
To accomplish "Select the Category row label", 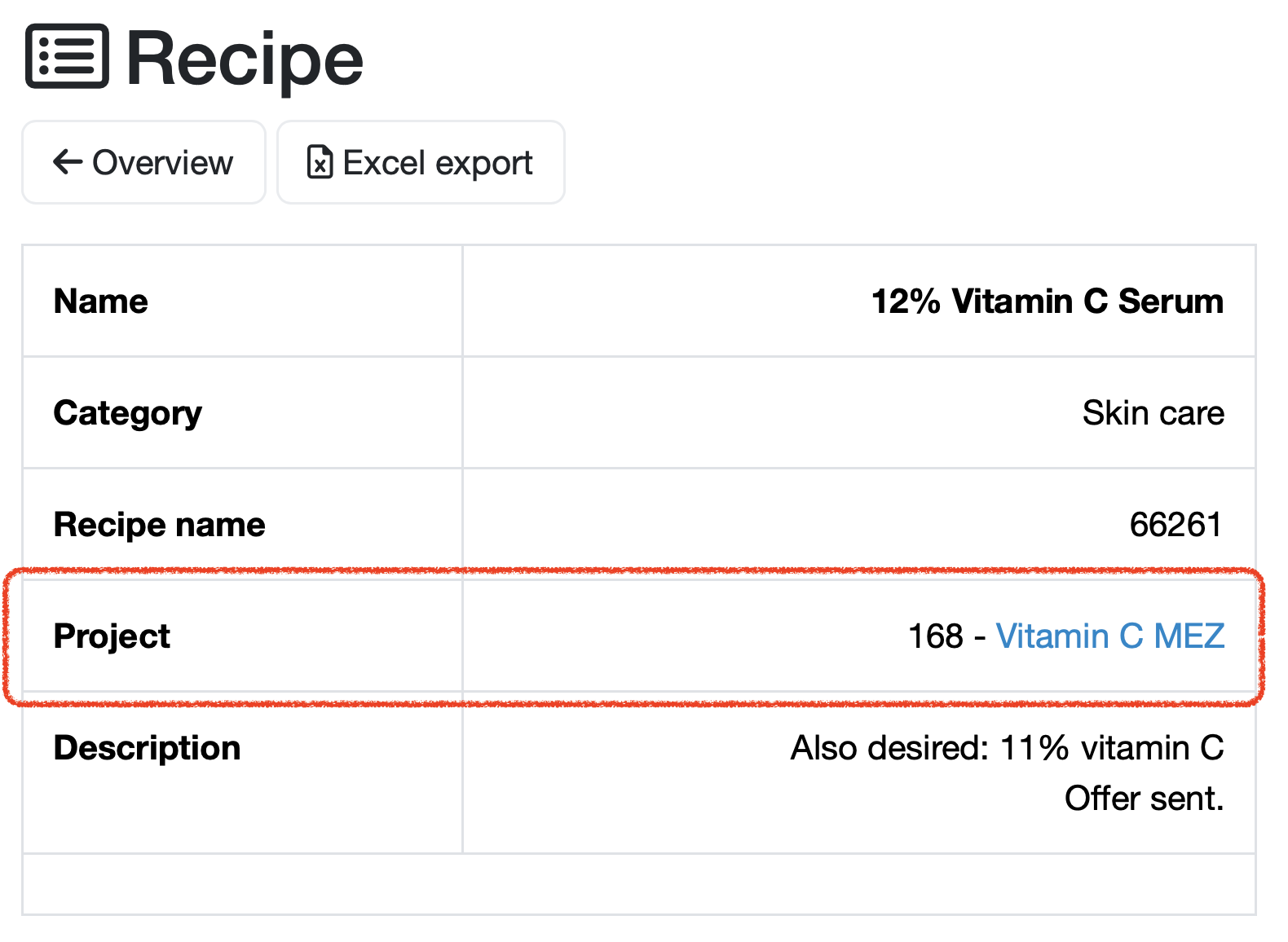I will pyautogui.click(x=127, y=413).
